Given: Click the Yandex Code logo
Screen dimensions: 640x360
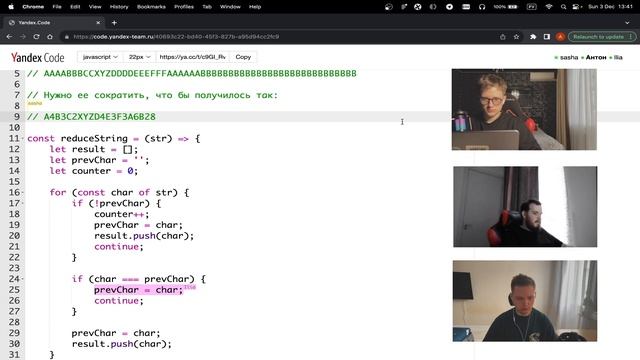Looking at the screenshot, I should coord(38,58).
